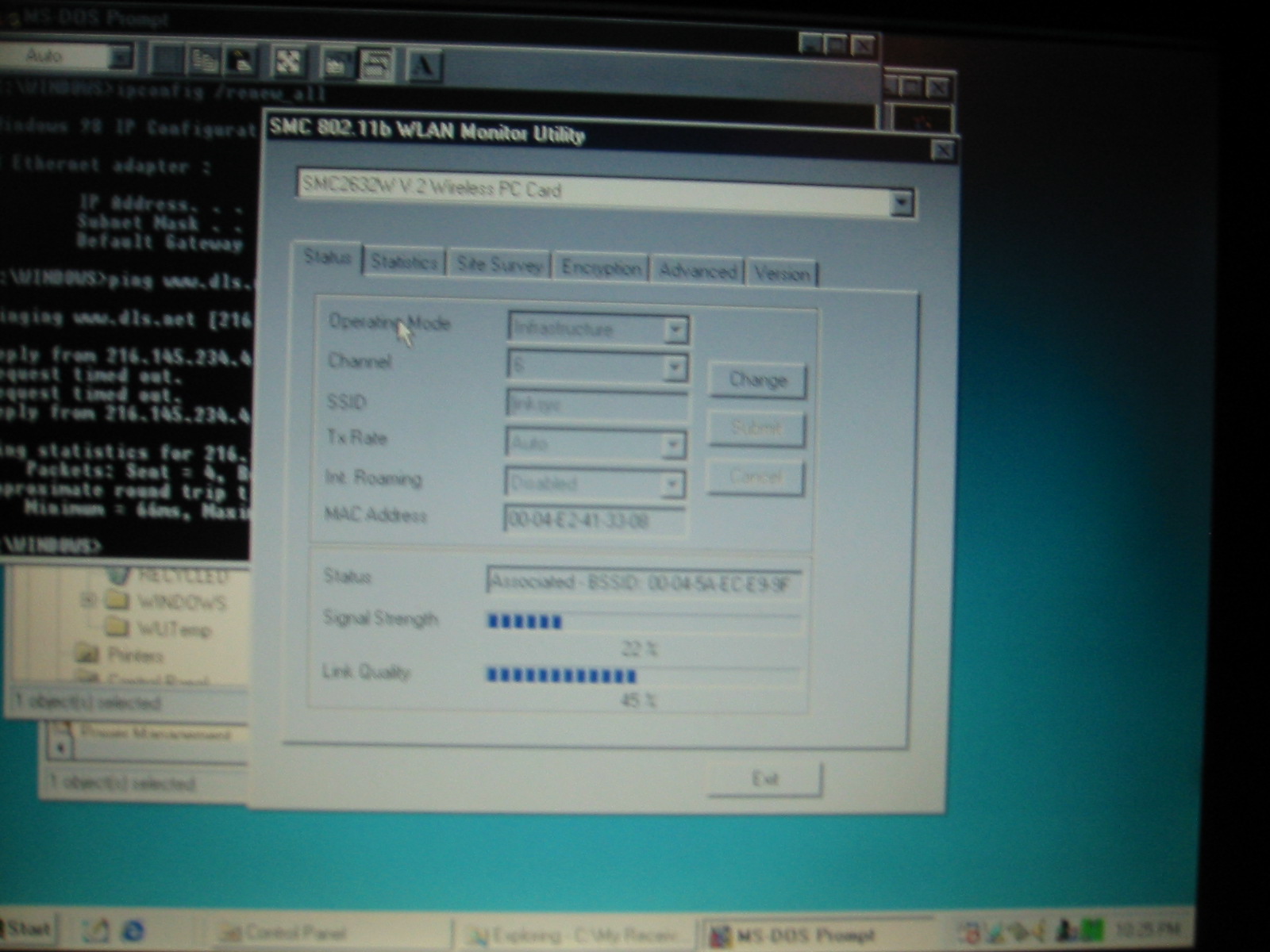Image resolution: width=1270 pixels, height=952 pixels.
Task: Toggle full screen in MS-DOS Prompt toolbar
Action: (x=287, y=61)
